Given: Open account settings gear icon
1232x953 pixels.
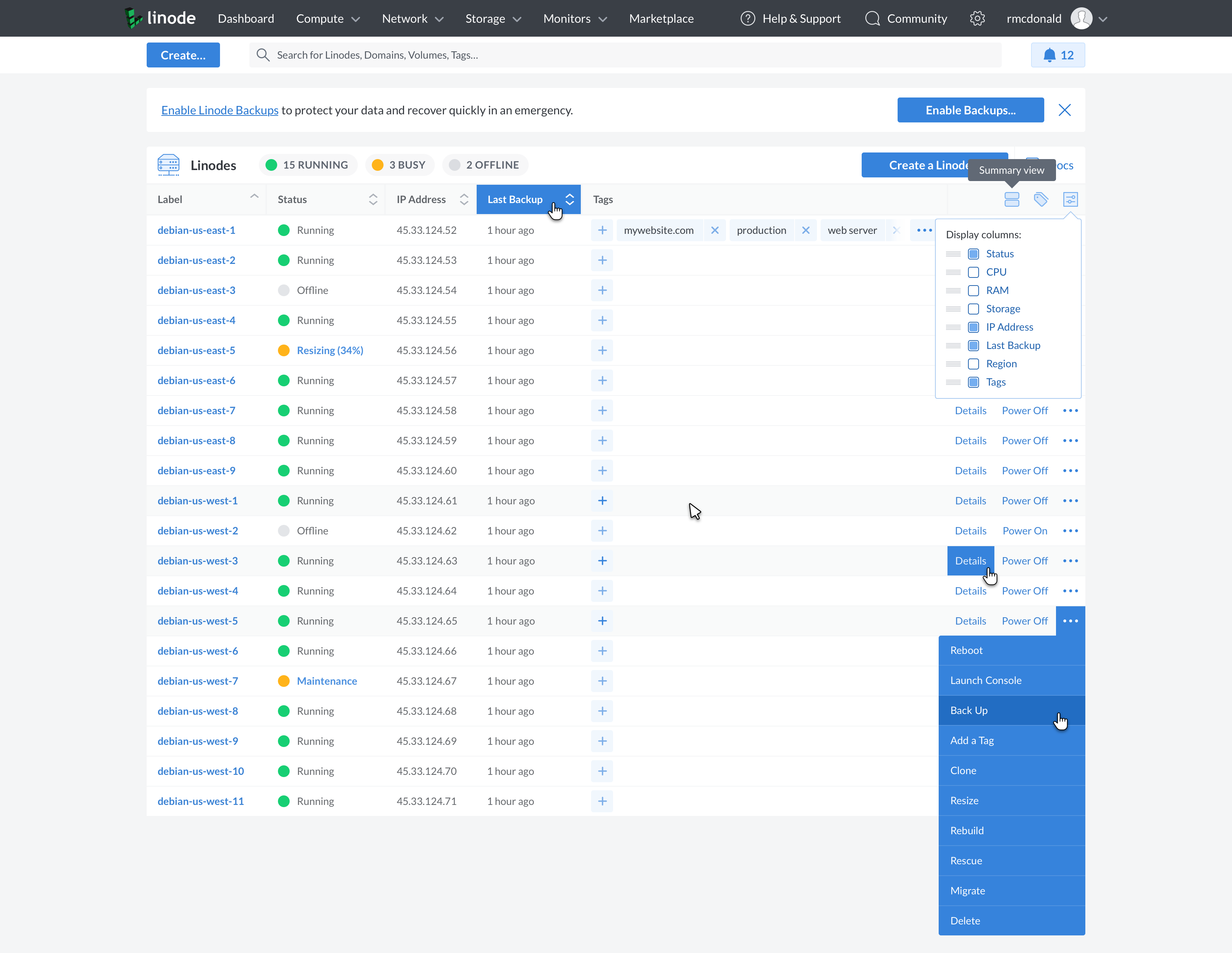Looking at the screenshot, I should point(977,19).
